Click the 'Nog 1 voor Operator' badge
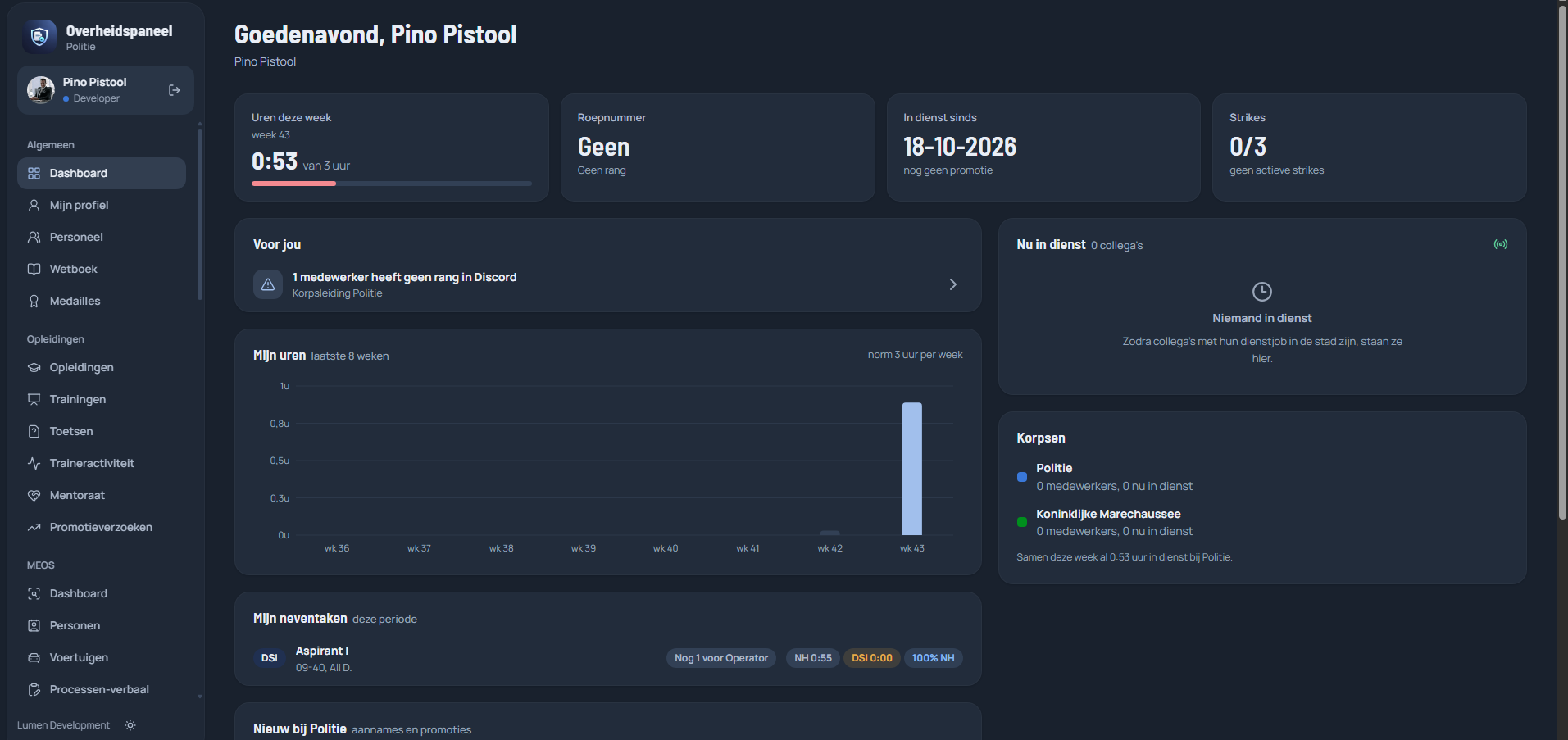 721,658
